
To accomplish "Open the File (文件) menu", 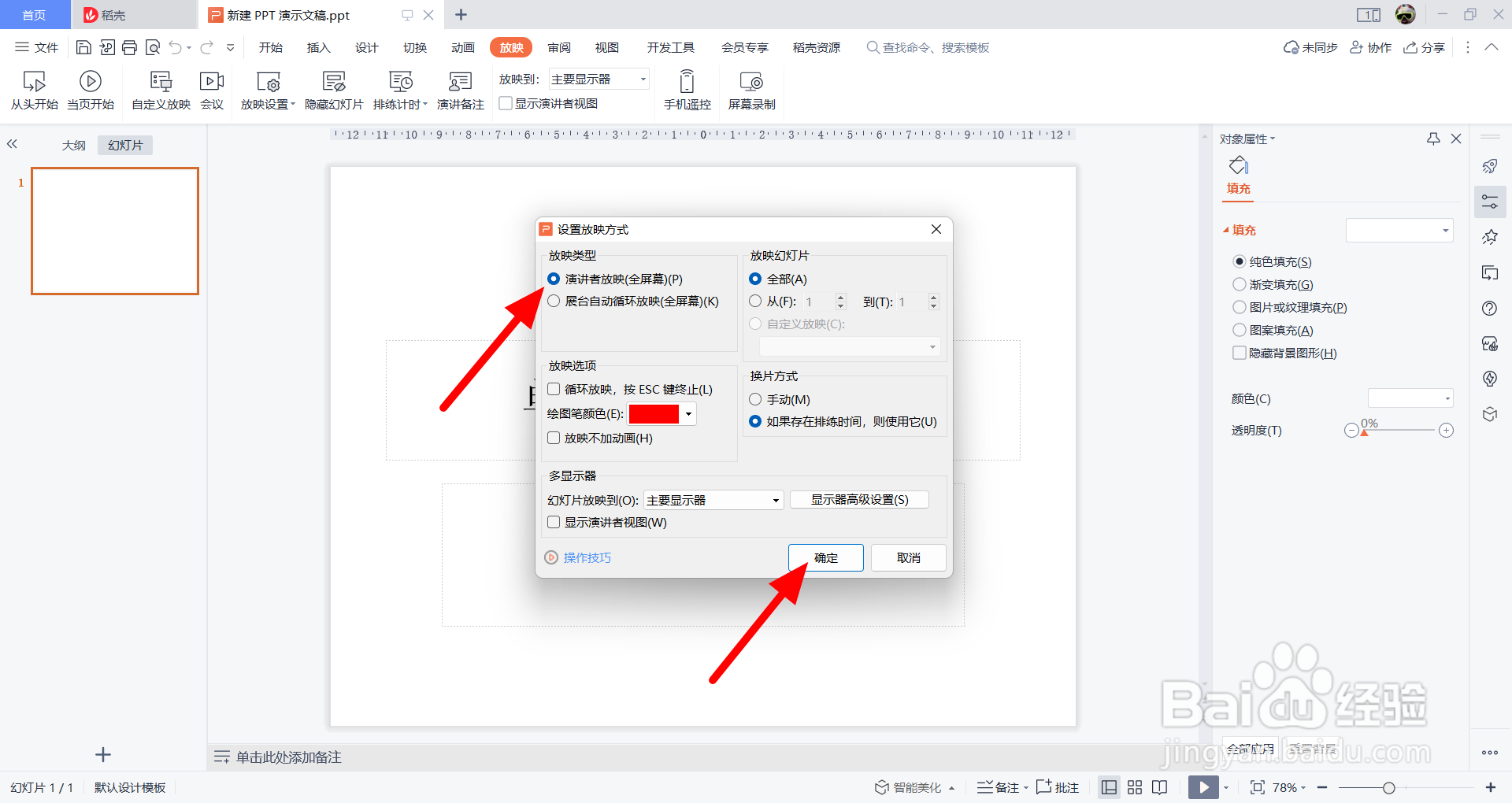I will click(x=37, y=47).
